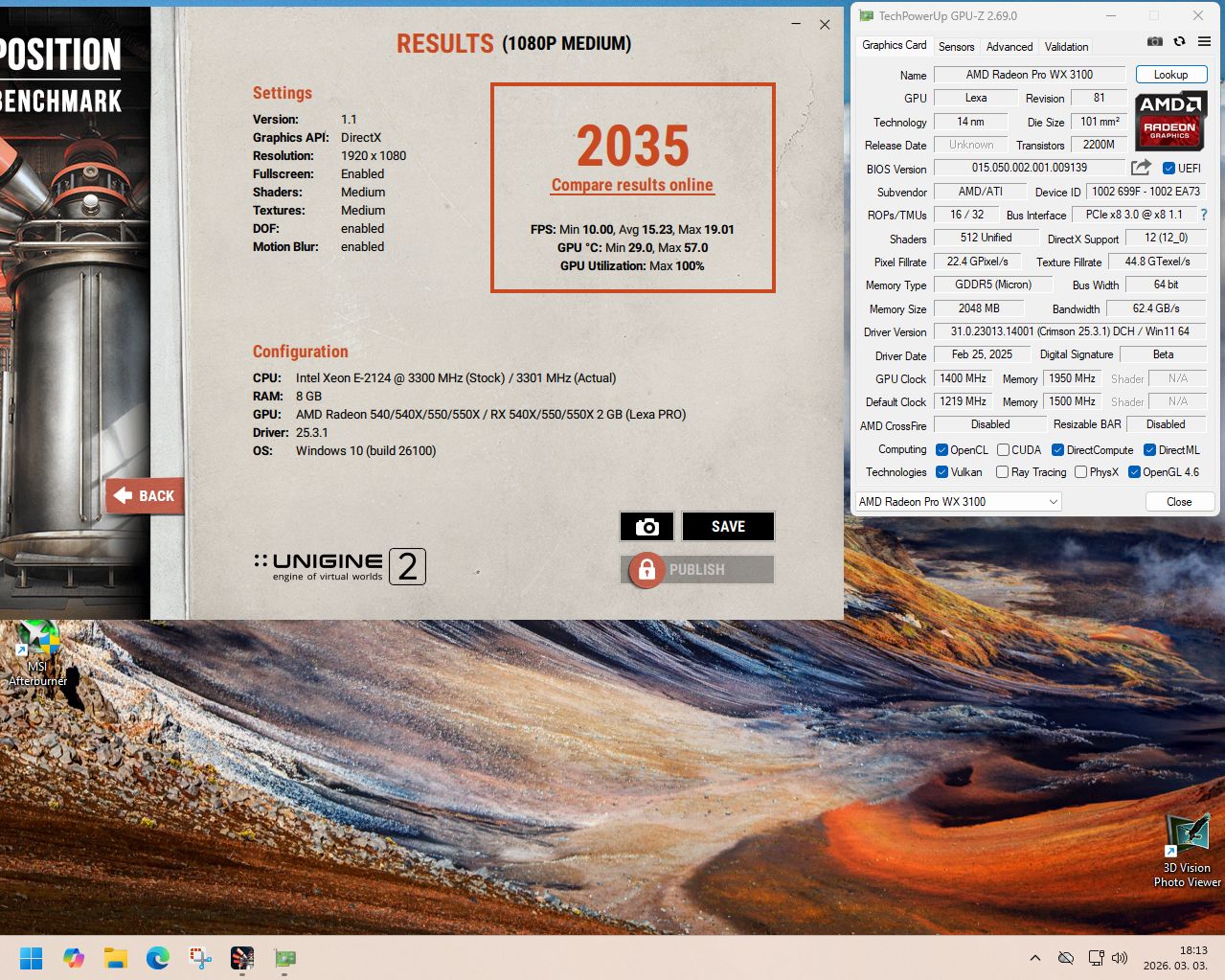The image size is (1225, 980).
Task: Click the locked PUBLISH button
Action: tap(696, 569)
